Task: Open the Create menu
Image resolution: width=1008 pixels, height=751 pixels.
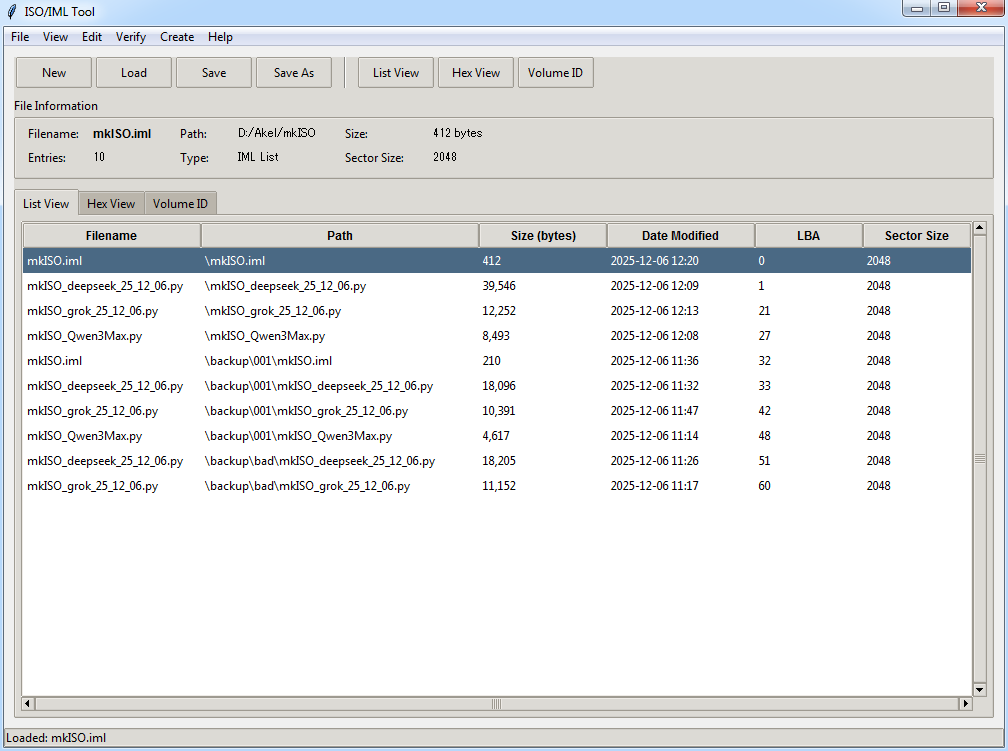Action: pyautogui.click(x=177, y=37)
